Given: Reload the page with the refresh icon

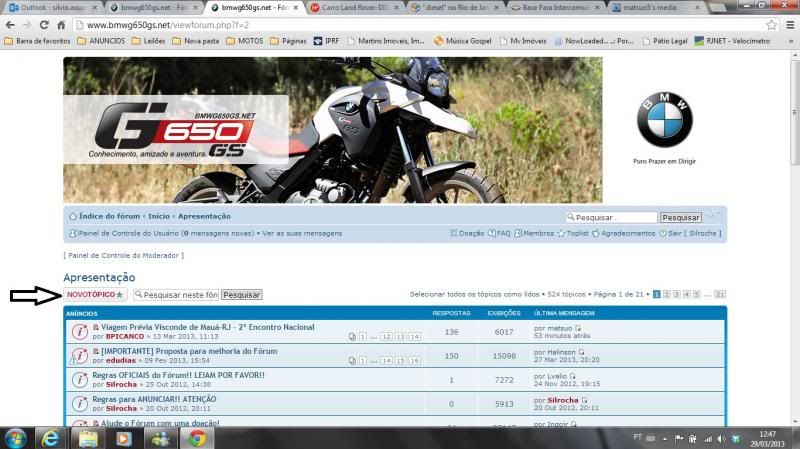Looking at the screenshot, I should [44, 25].
